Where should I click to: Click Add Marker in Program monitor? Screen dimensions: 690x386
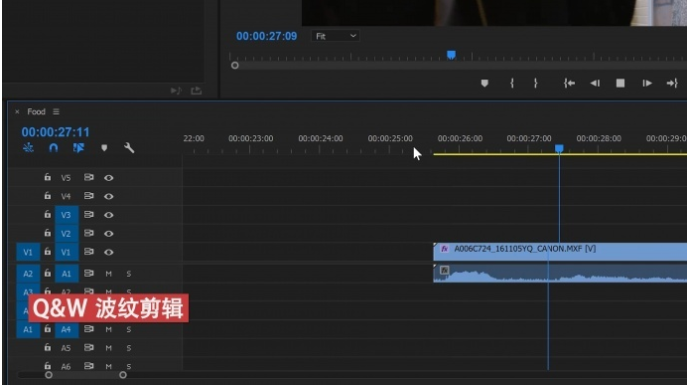pos(484,83)
